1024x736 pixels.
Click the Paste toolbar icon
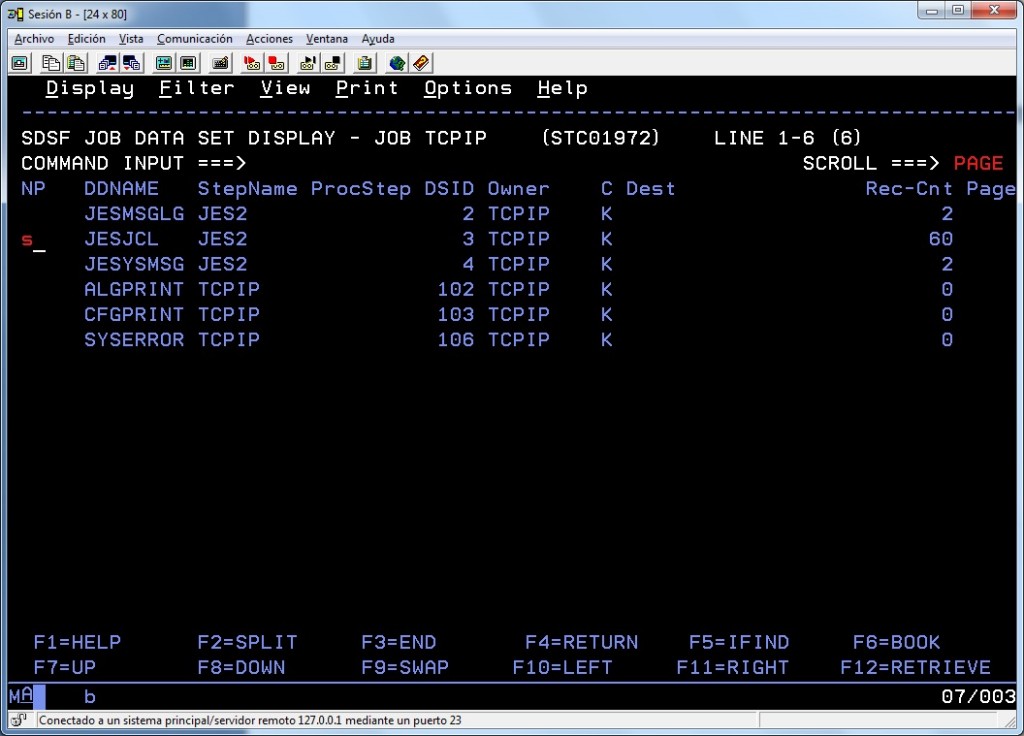coord(76,63)
